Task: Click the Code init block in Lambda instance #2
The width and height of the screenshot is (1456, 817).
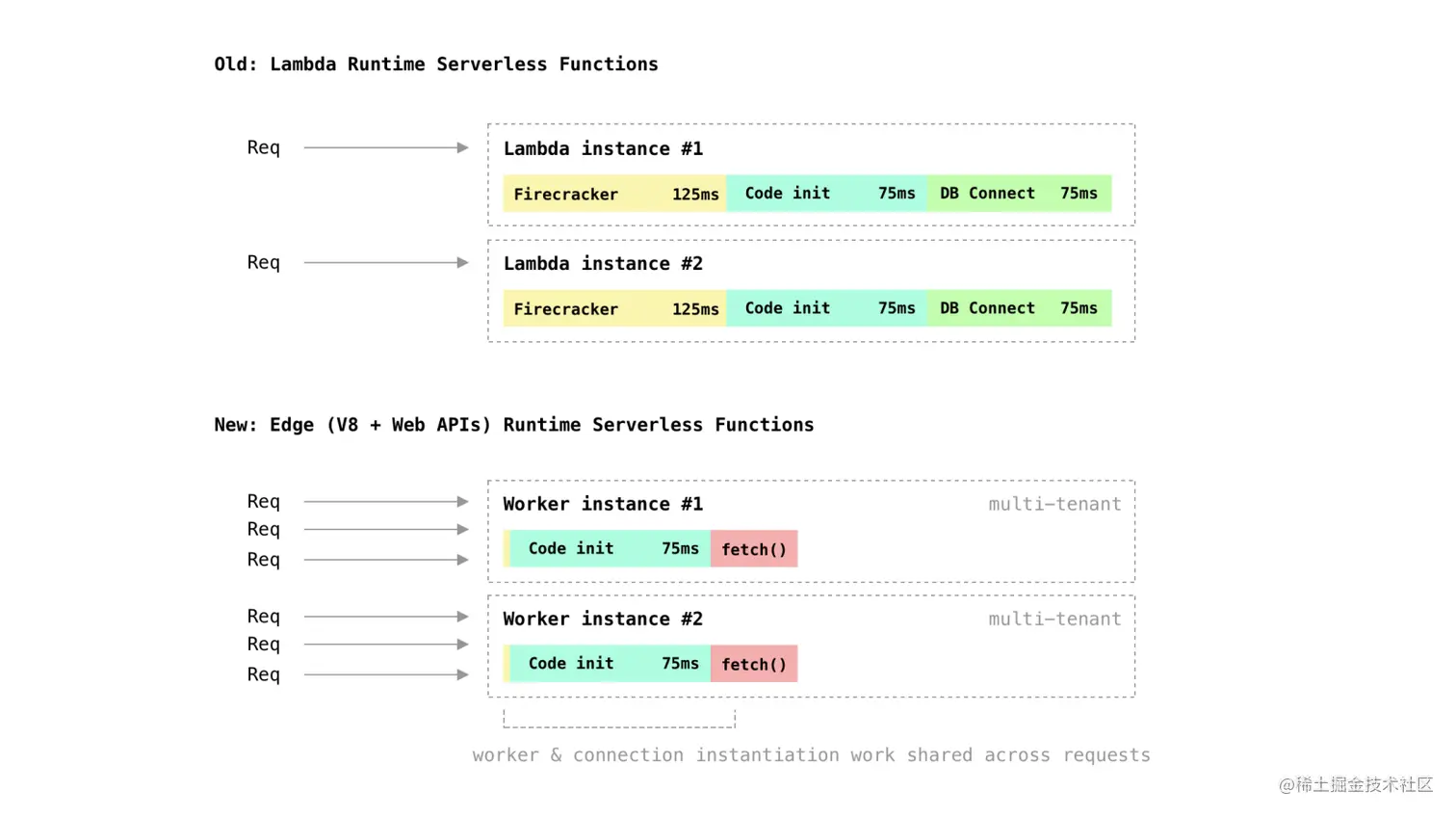Action: click(827, 308)
